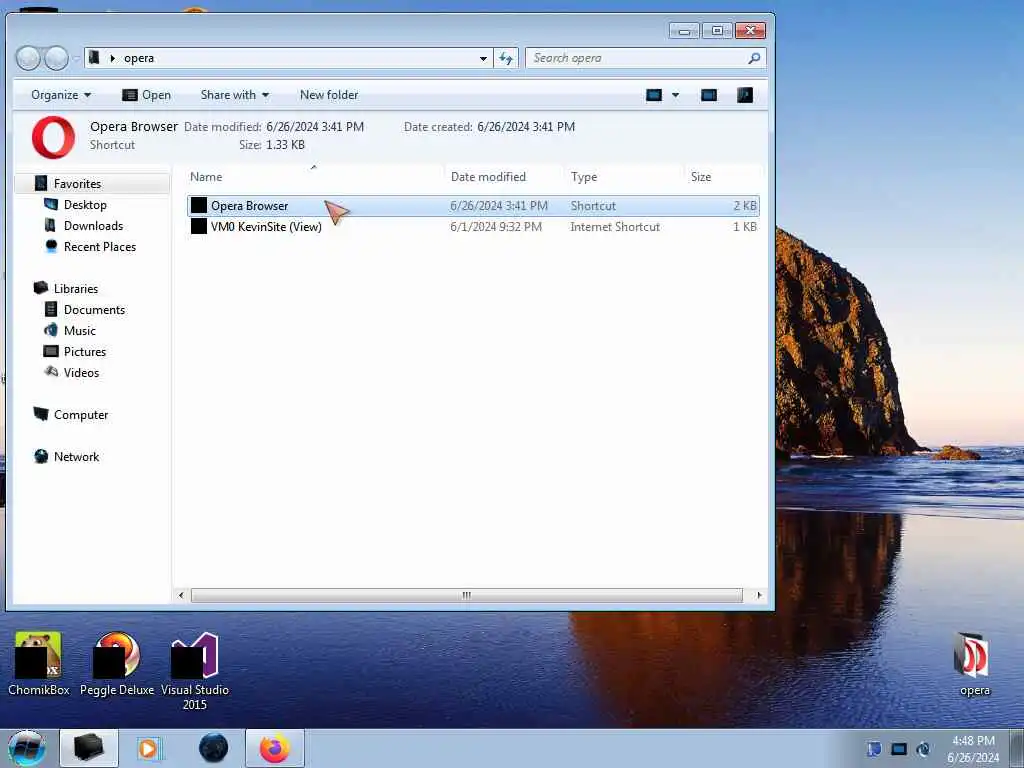Open the Organize dropdown menu
1024x768 pixels.
coord(61,95)
